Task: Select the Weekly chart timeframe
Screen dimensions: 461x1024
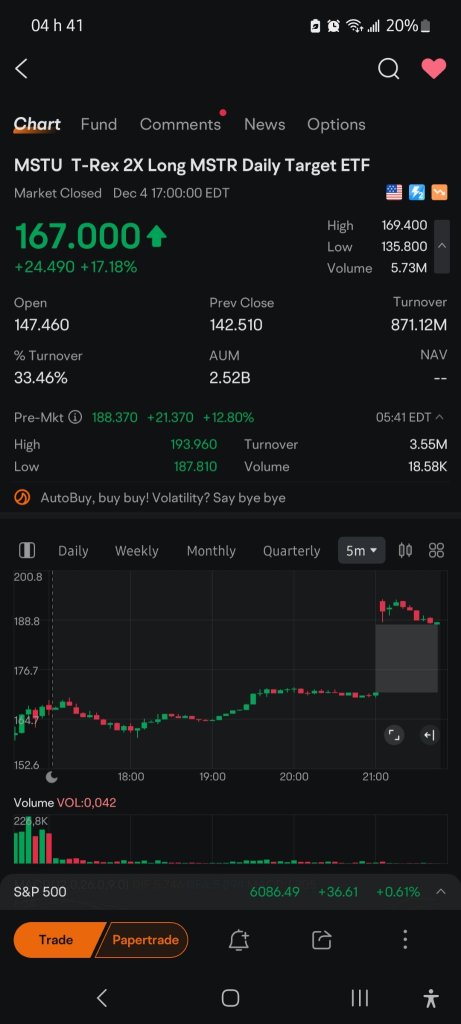Action: [136, 551]
